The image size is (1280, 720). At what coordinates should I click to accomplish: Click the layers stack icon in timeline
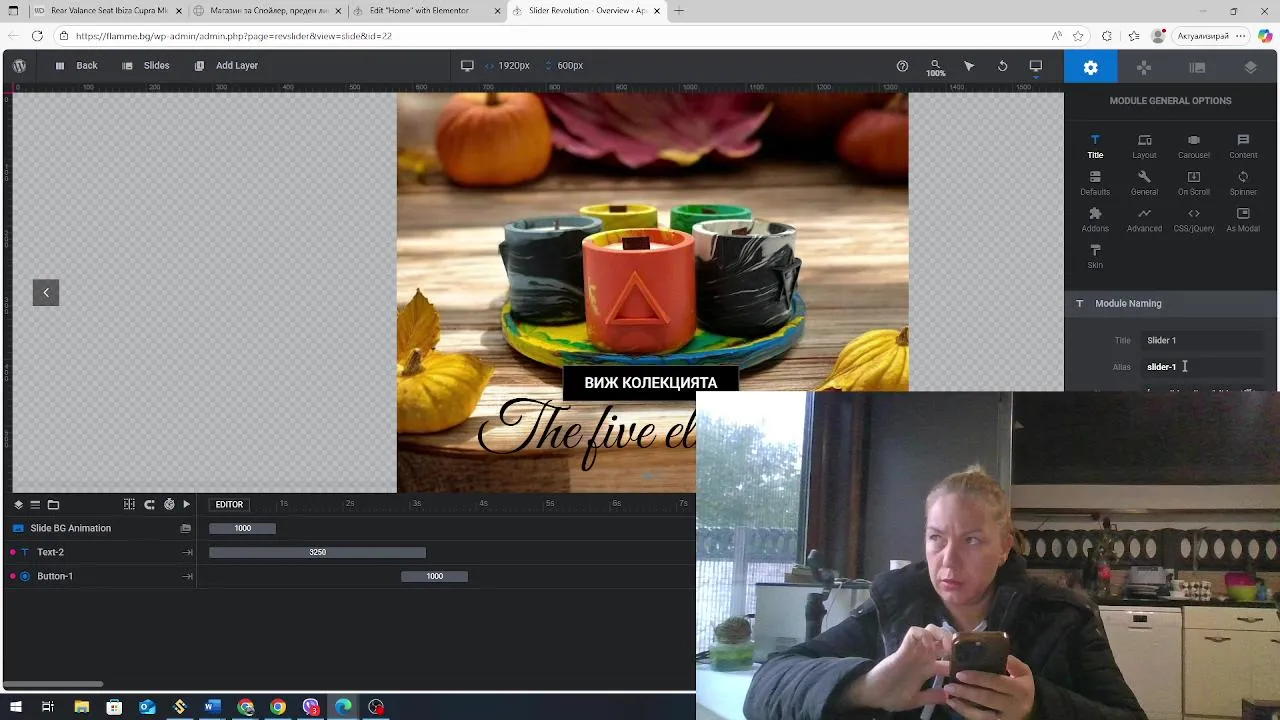click(x=18, y=505)
